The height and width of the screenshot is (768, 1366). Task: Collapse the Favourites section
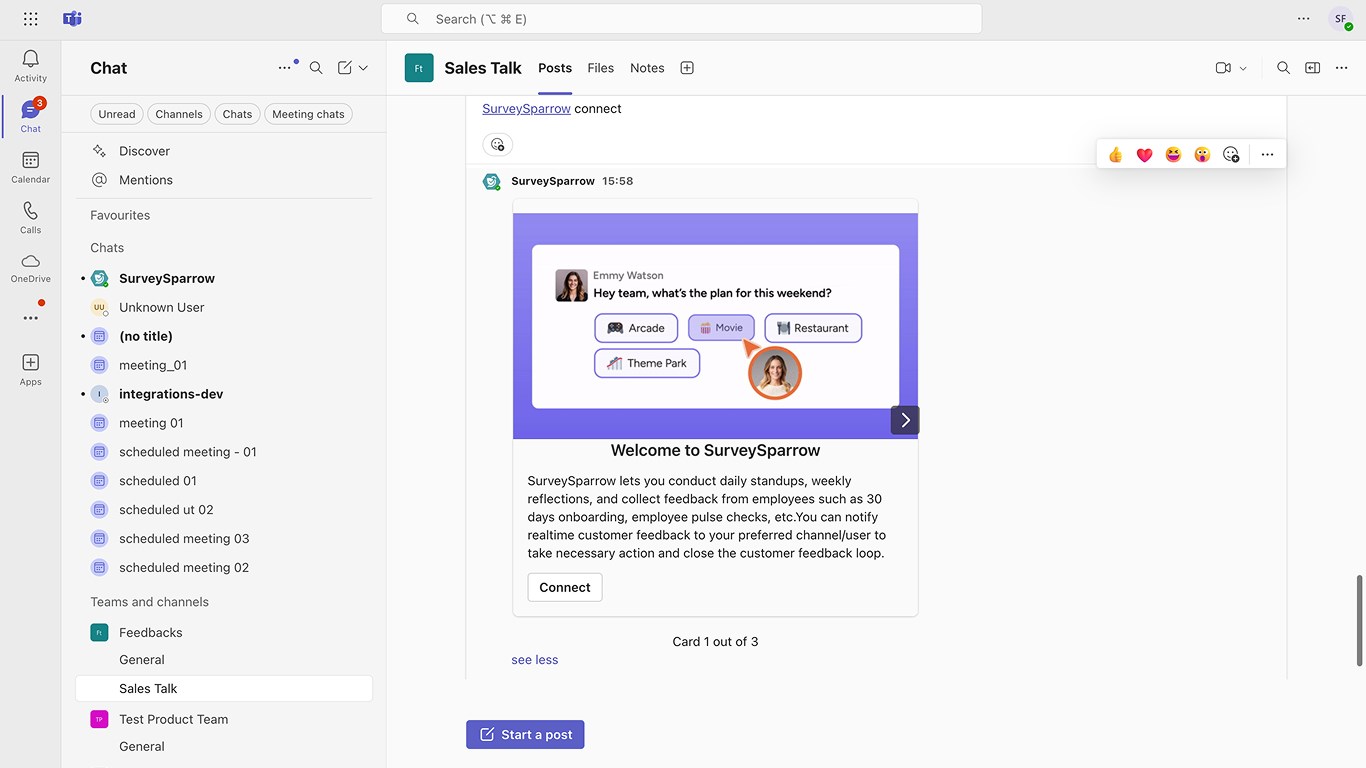[120, 215]
